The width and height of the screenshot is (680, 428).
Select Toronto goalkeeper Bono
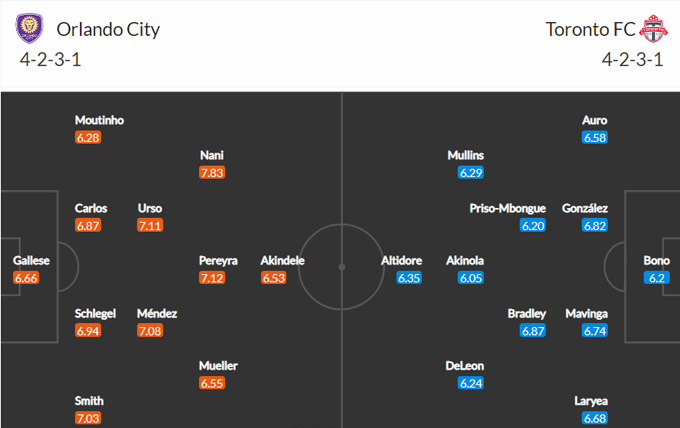(656, 261)
